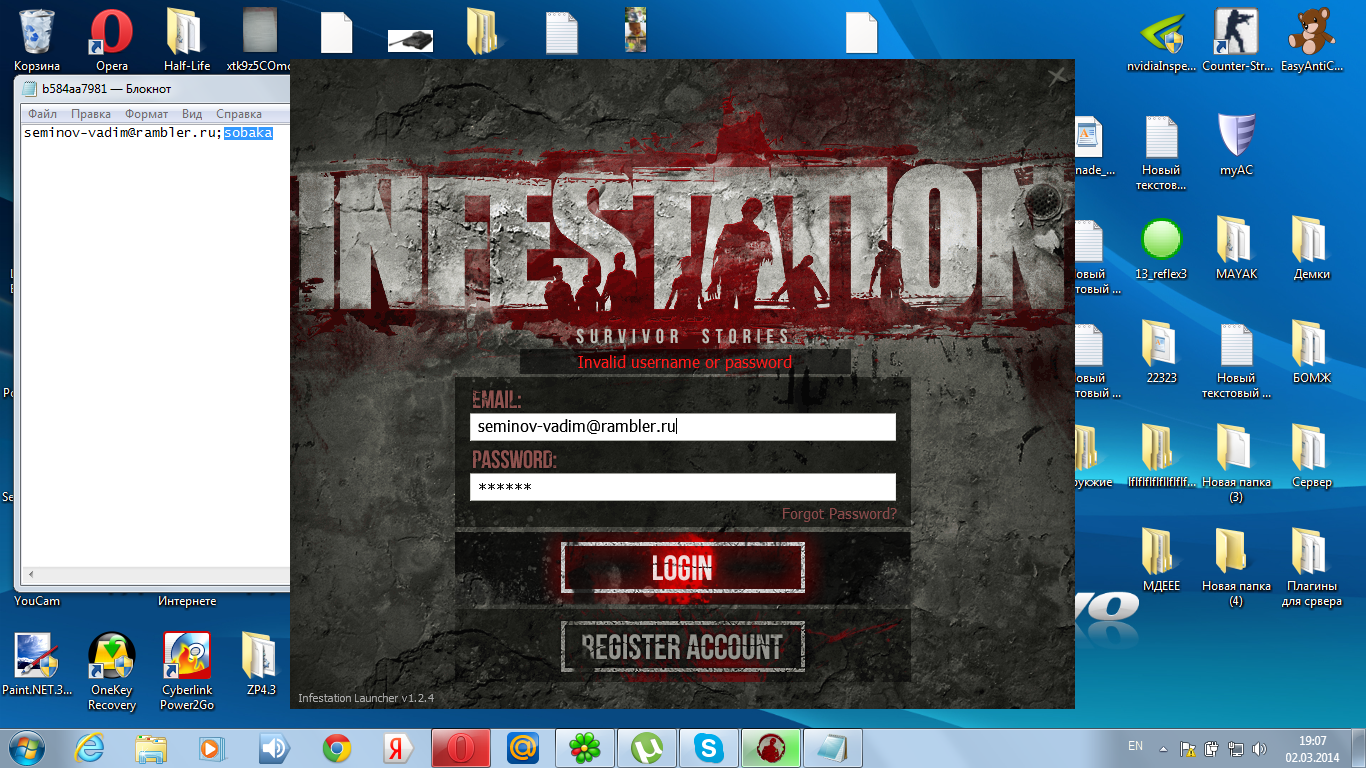Click the REGISTER ACCOUNT button
The image size is (1366, 768).
point(683,646)
